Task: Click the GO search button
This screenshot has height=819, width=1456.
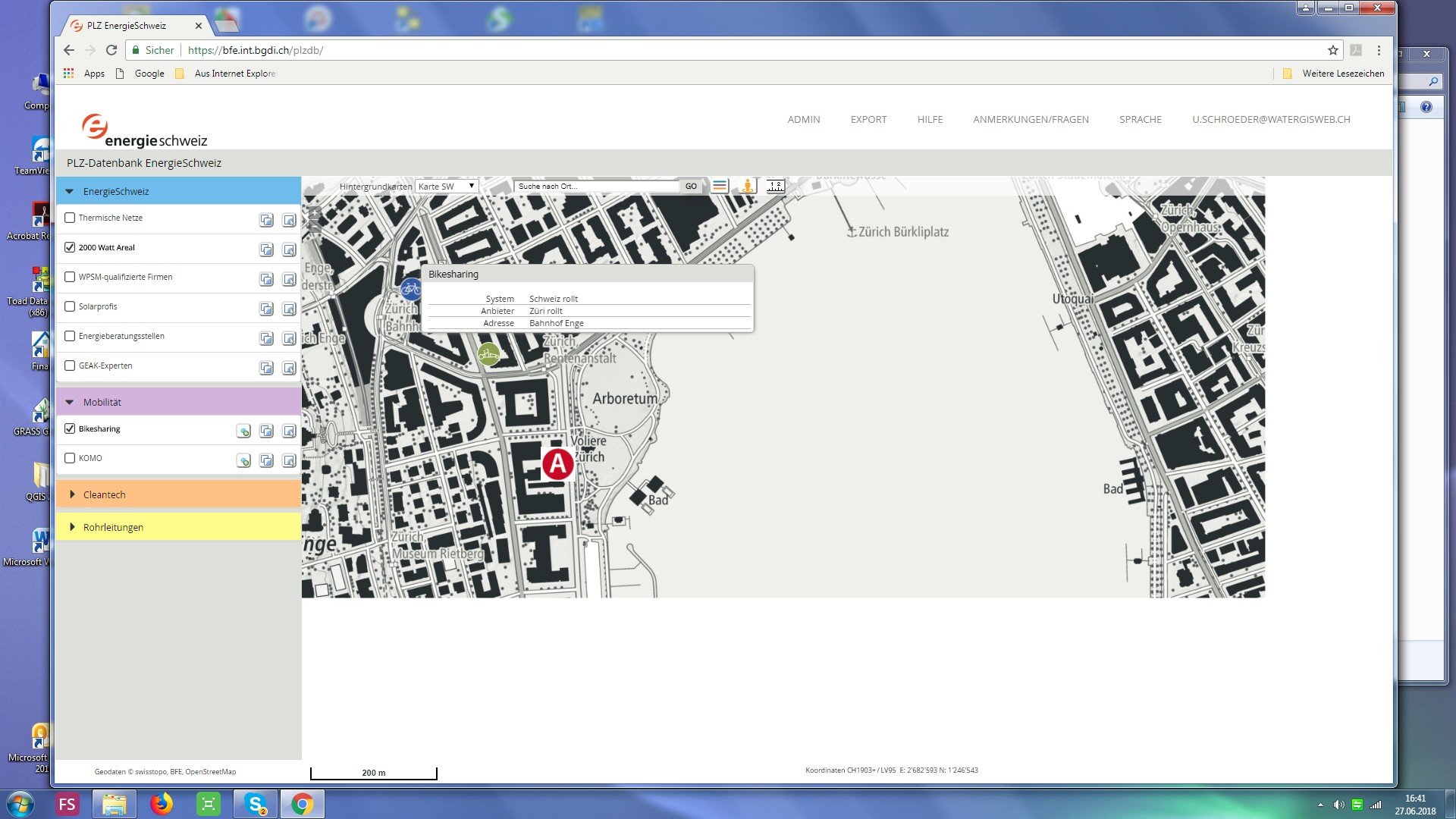Action: click(x=691, y=186)
